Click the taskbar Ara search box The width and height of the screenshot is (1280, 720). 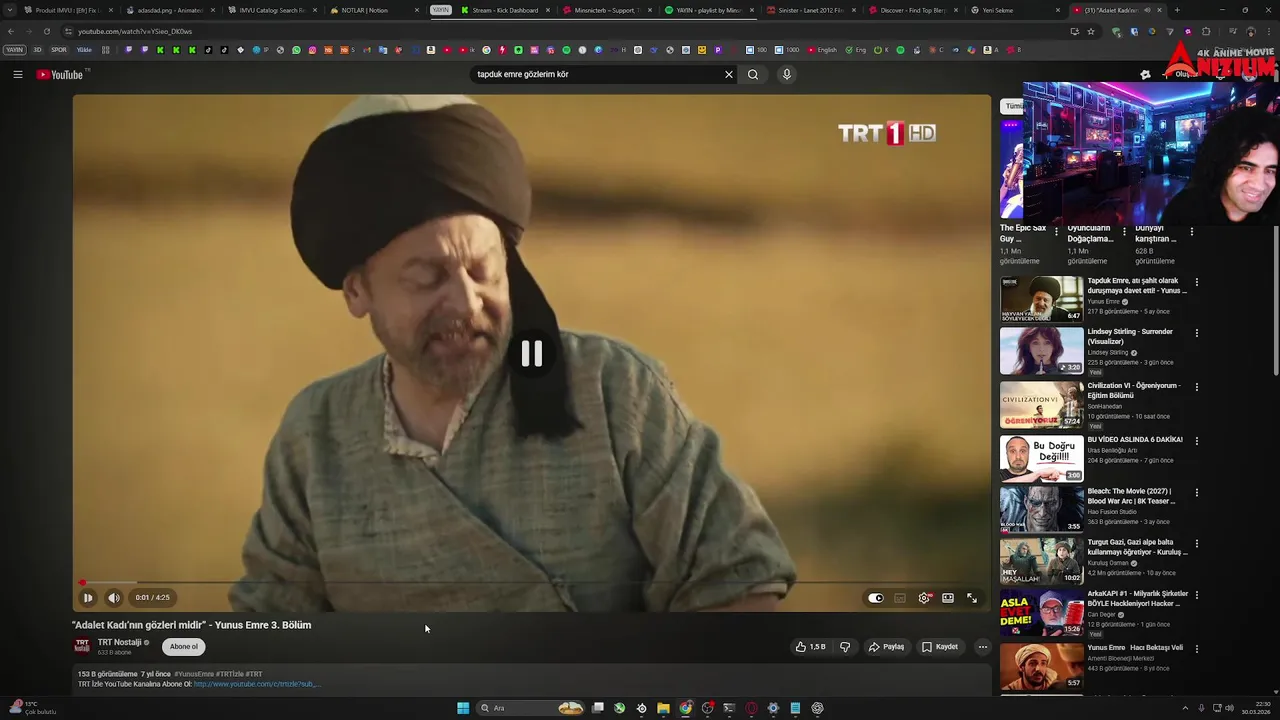pos(530,708)
